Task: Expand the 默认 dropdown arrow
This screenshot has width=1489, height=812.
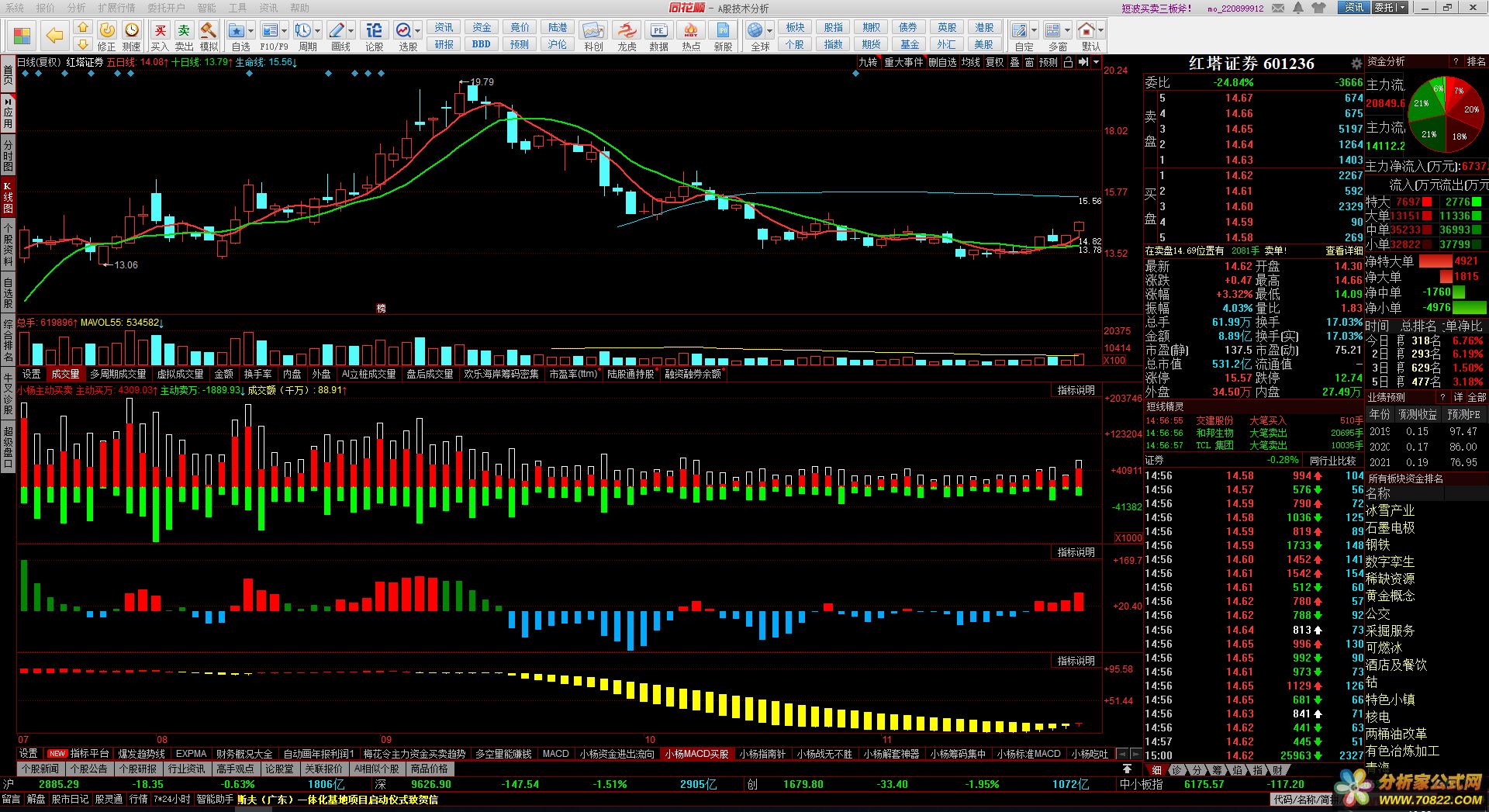Action: 1100,31
